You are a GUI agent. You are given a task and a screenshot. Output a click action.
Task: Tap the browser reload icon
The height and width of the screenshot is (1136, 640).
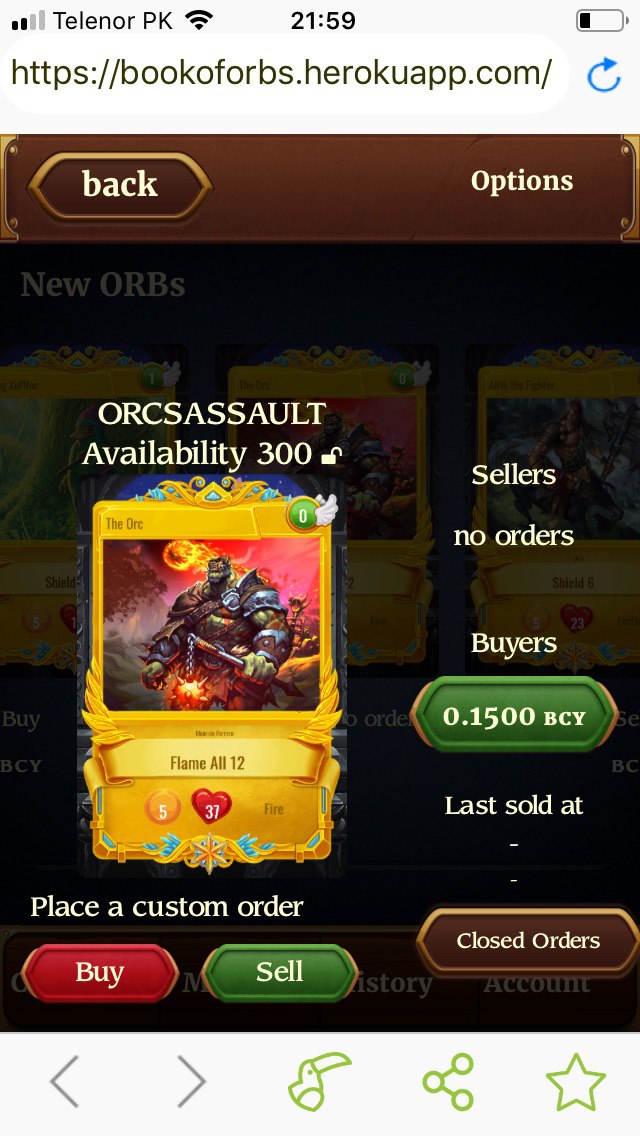tap(604, 75)
